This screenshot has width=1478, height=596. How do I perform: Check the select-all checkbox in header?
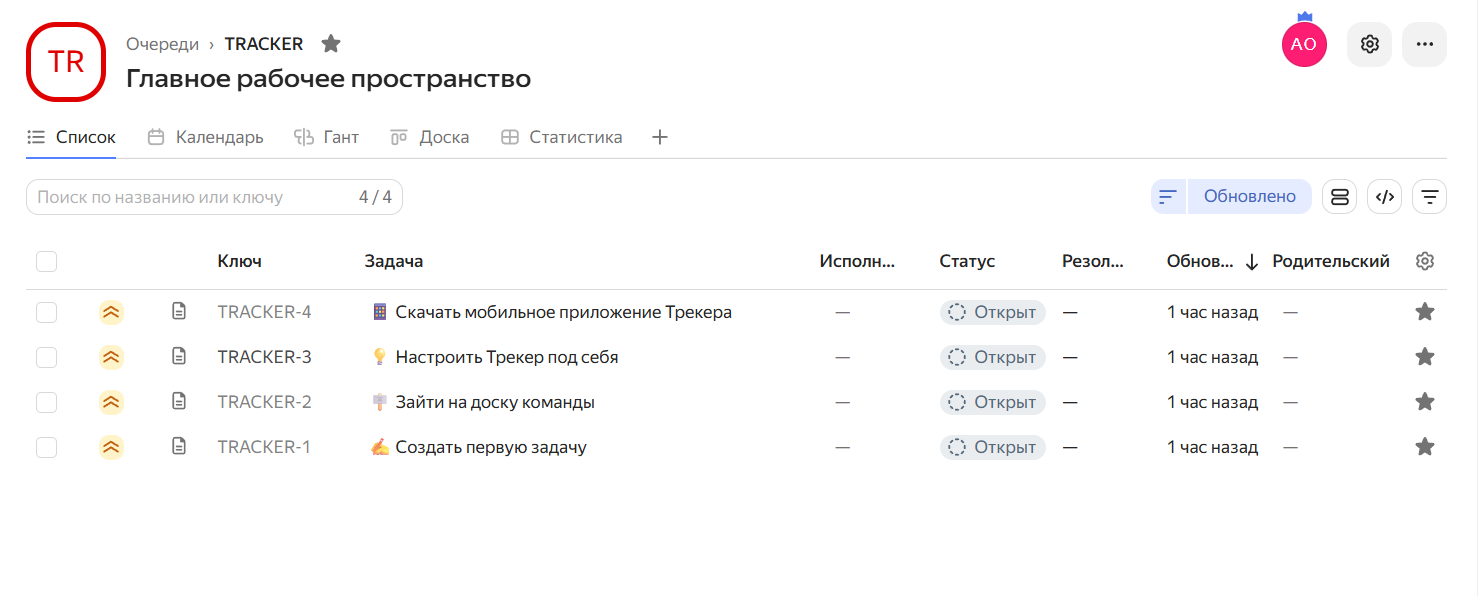[x=46, y=261]
